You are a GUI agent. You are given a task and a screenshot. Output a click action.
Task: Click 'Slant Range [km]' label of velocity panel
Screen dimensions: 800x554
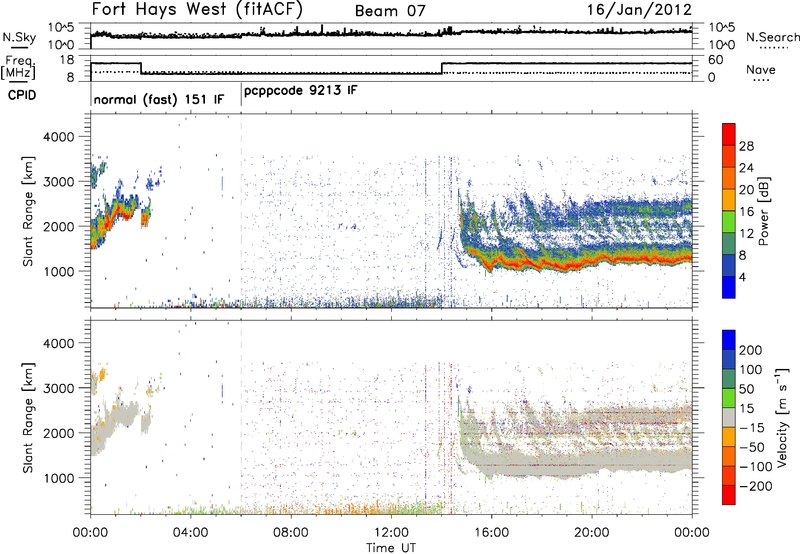(x=29, y=417)
